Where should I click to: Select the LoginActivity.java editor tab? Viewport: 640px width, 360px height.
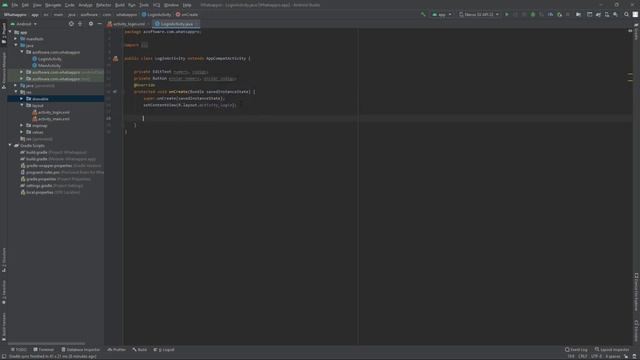coord(176,24)
